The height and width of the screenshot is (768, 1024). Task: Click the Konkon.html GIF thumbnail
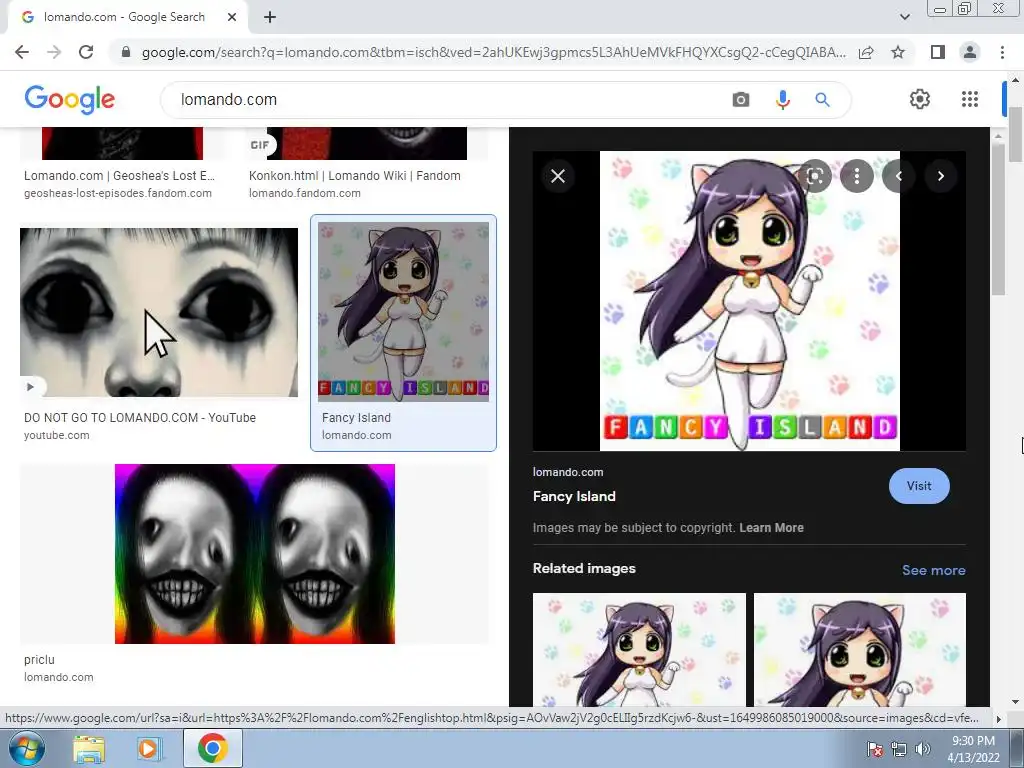(x=367, y=144)
